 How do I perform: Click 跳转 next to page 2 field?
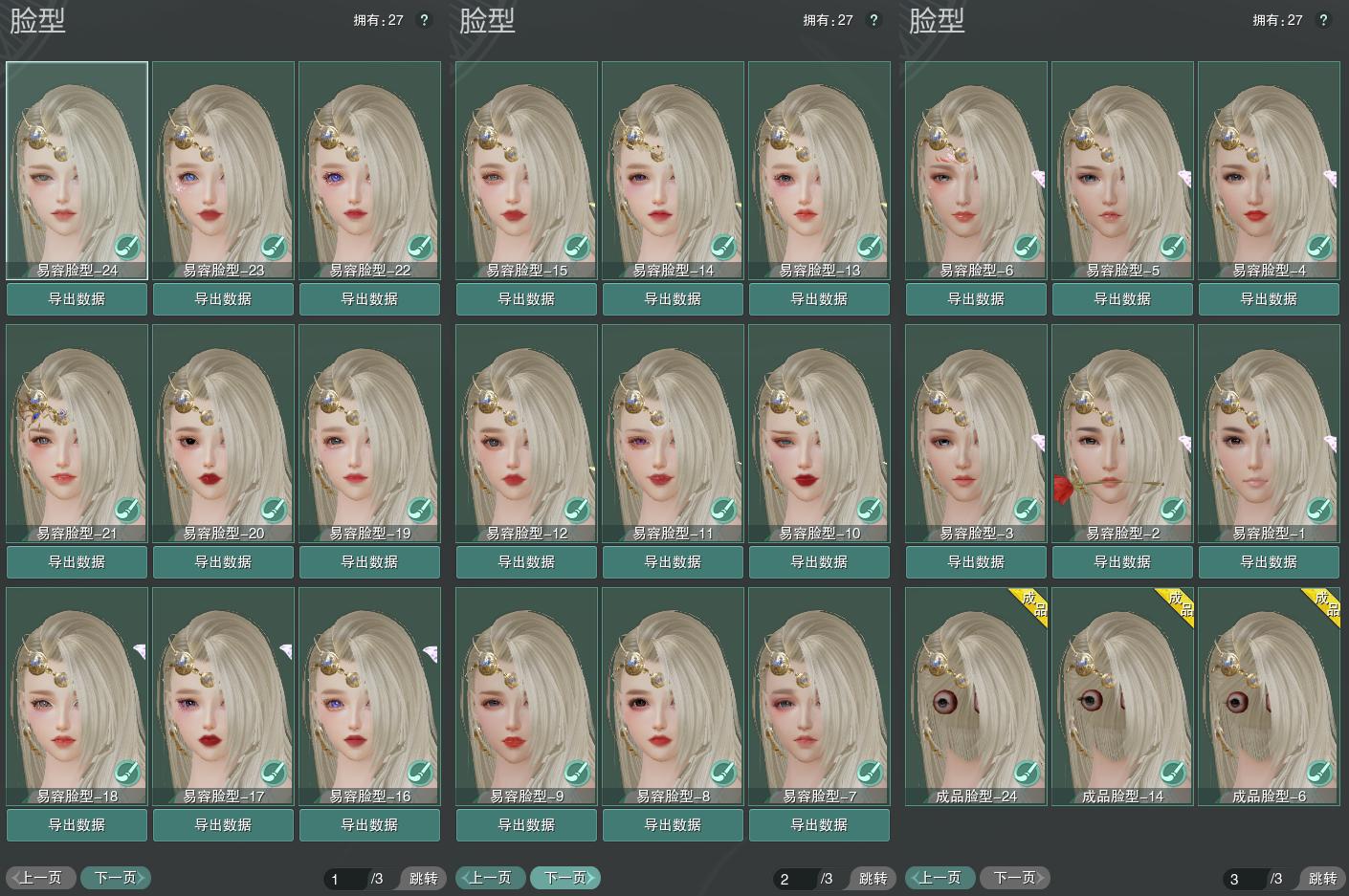872,879
